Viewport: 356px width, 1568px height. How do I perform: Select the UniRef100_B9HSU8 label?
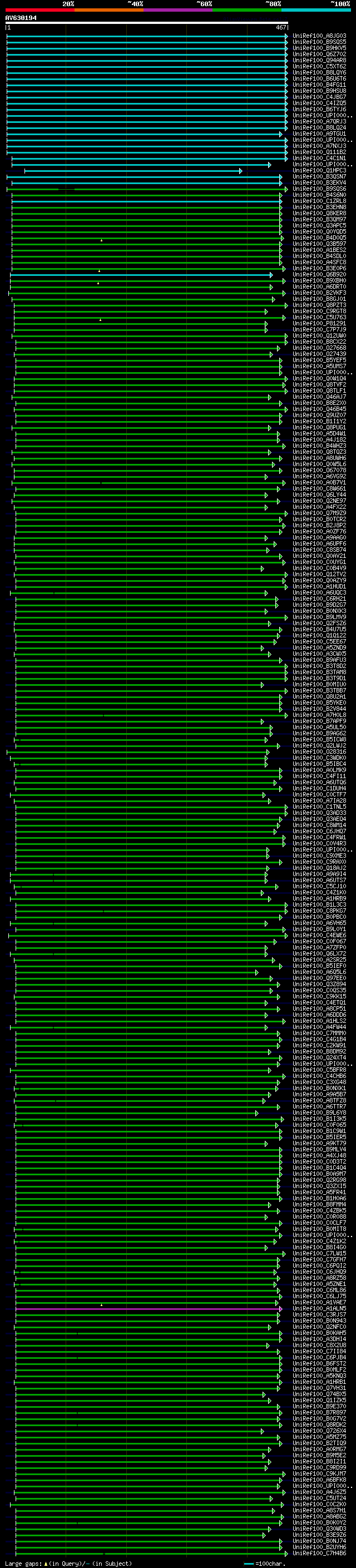(x=319, y=91)
